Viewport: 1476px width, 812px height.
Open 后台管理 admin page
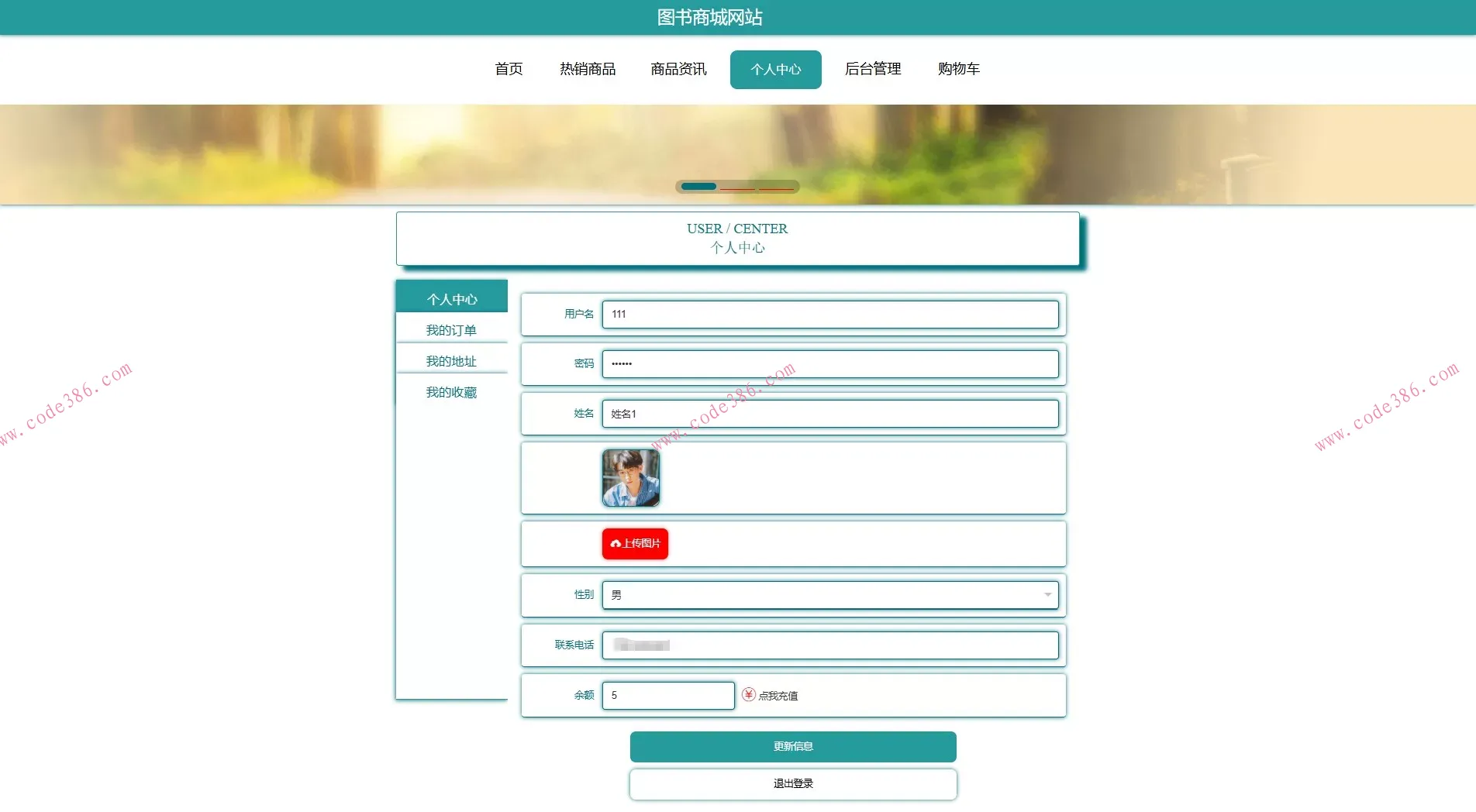point(873,69)
